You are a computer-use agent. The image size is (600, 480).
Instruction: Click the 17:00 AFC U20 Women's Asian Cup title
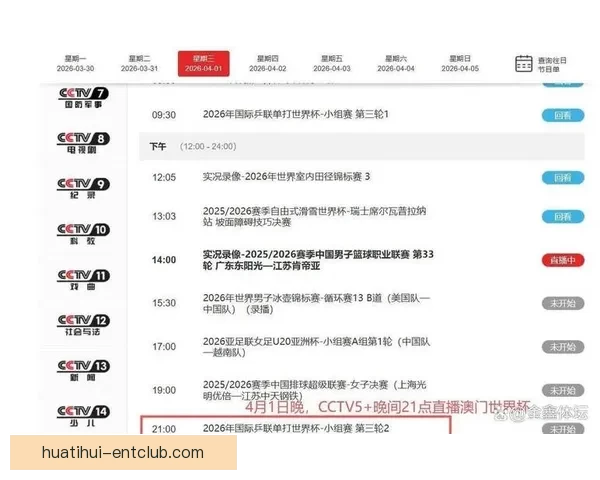(x=316, y=347)
